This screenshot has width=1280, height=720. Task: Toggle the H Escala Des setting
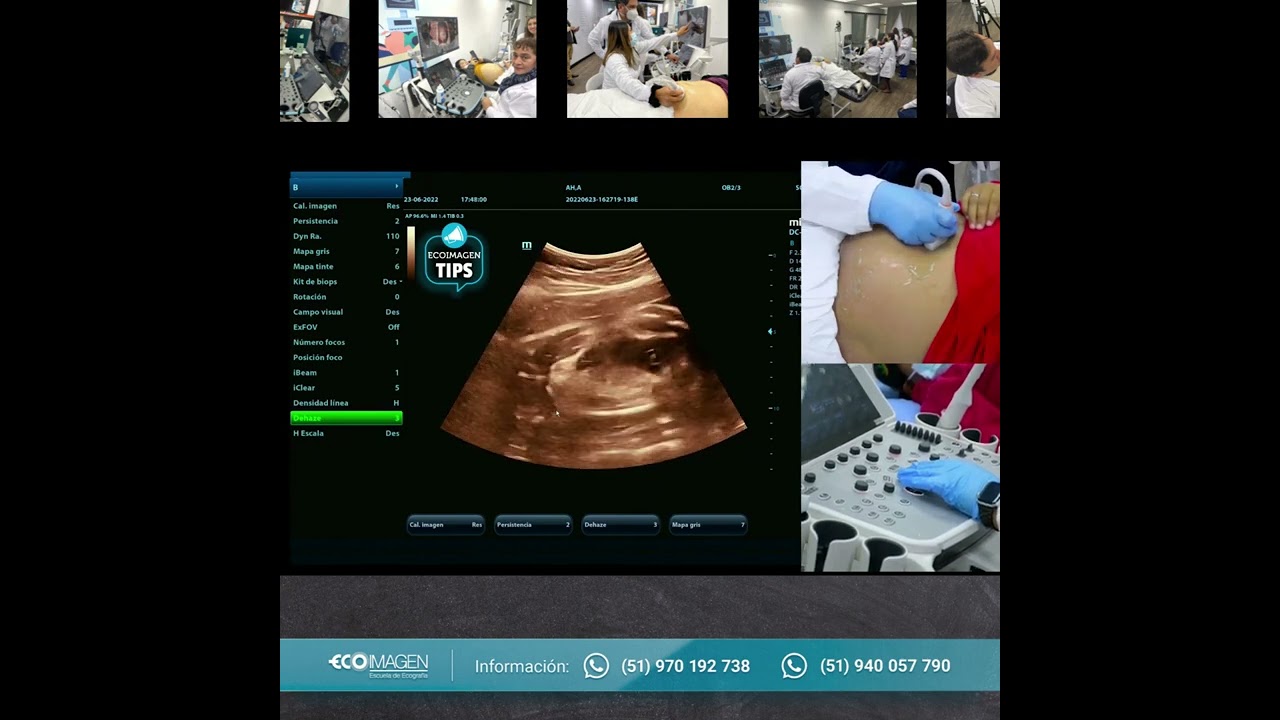346,433
